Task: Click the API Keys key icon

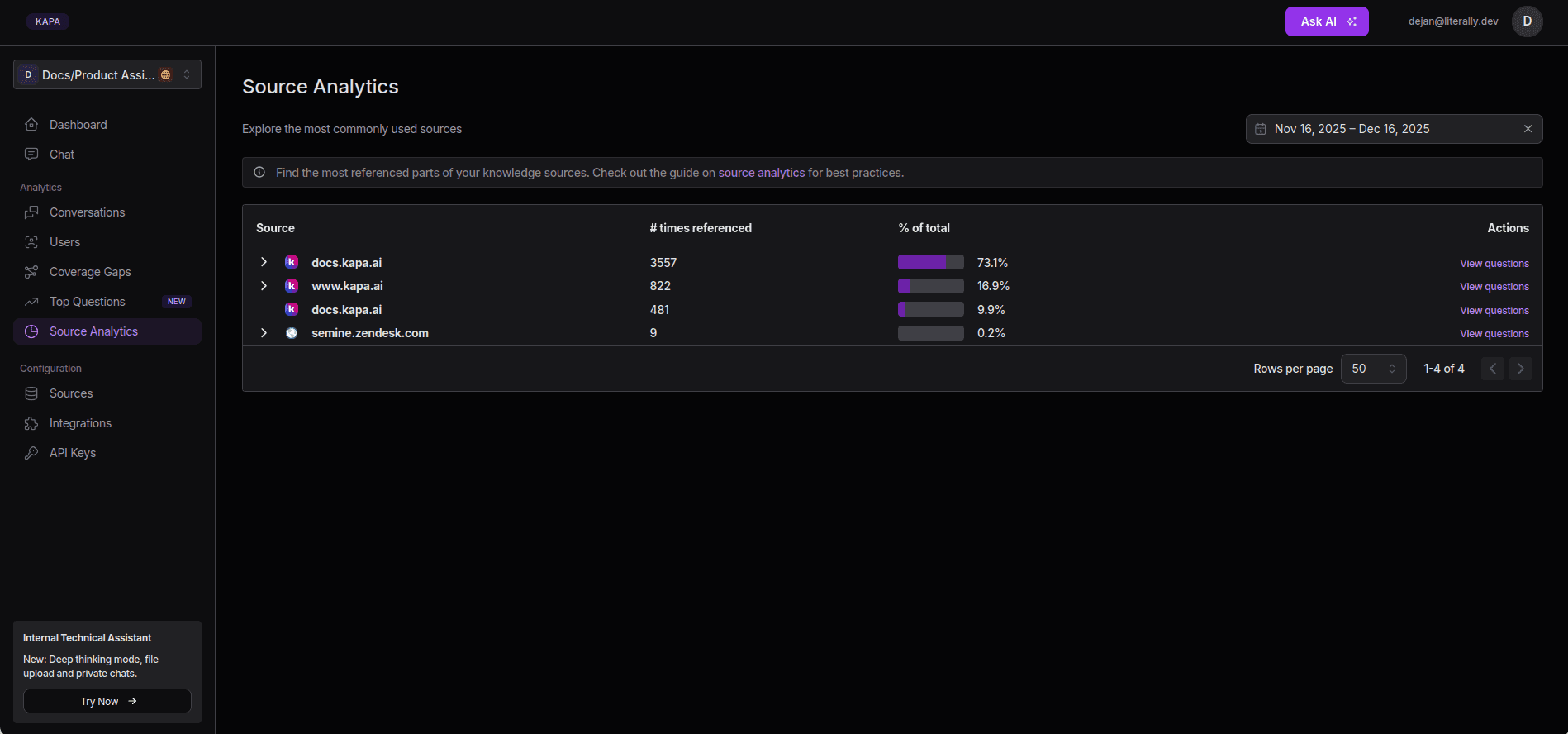Action: pyautogui.click(x=31, y=453)
